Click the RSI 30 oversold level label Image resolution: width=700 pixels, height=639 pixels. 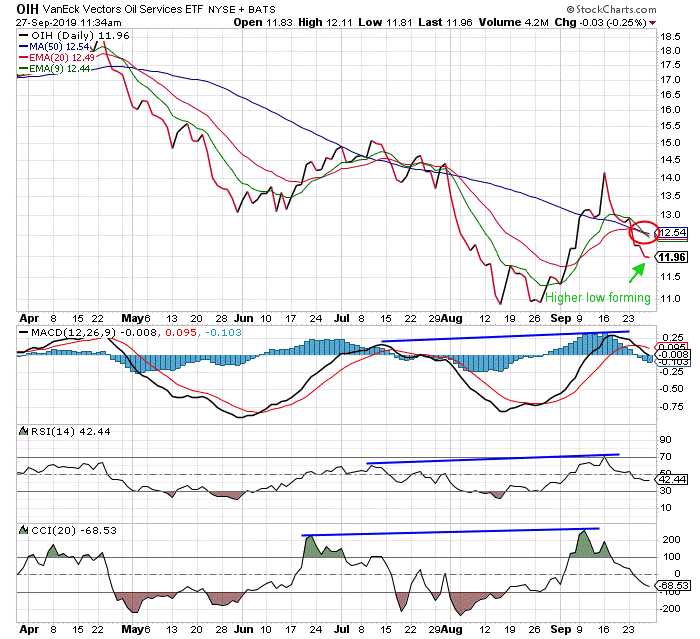coord(666,491)
